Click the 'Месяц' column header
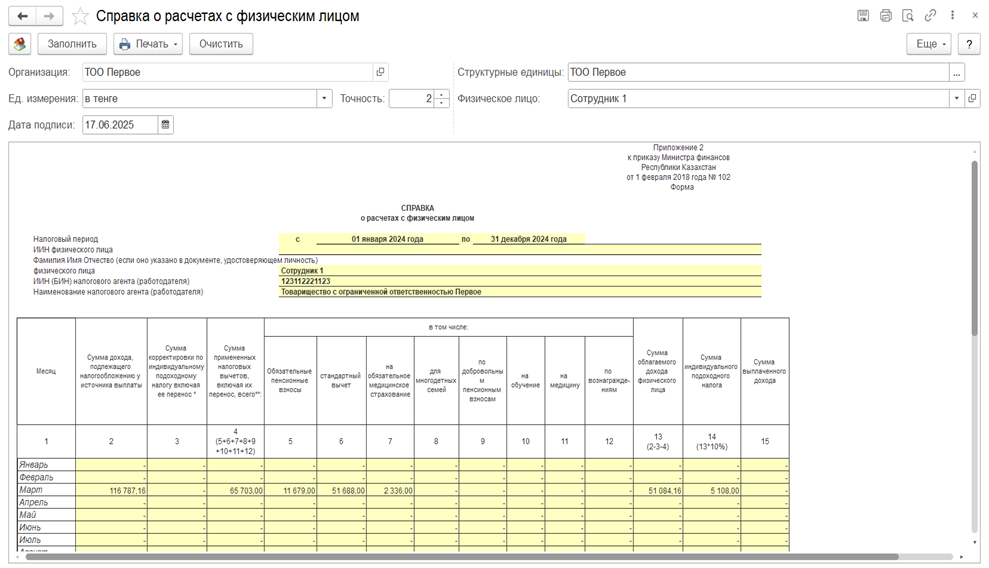The height and width of the screenshot is (568, 989). pos(46,371)
